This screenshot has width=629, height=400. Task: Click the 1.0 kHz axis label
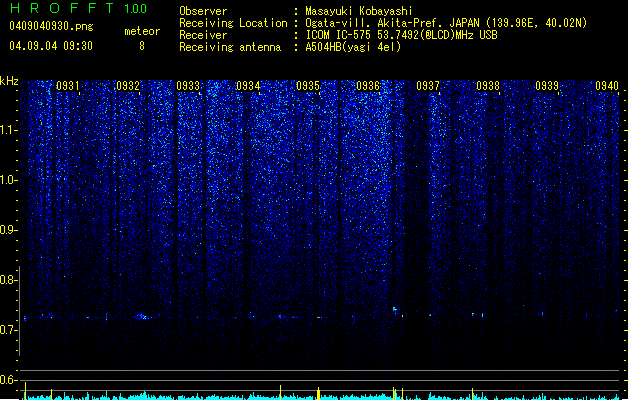click(9, 180)
